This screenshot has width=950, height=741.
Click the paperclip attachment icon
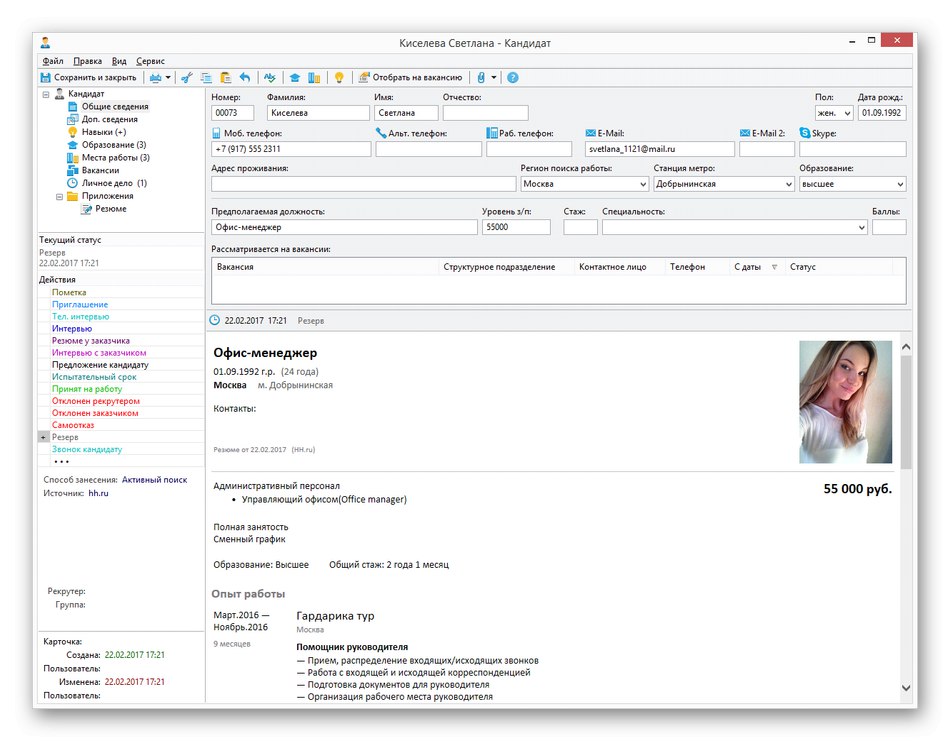(x=481, y=78)
